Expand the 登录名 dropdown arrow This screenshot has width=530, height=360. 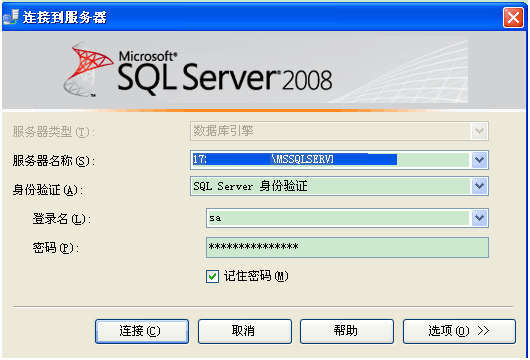coord(479,218)
